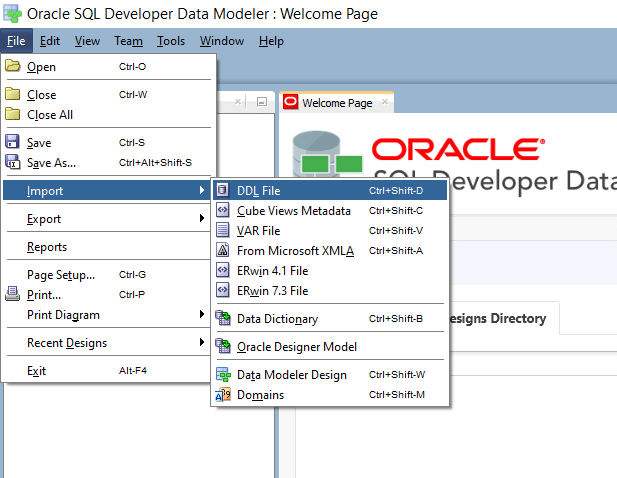Screen dimensions: 617x478
Task: Click the Data Modeler Design diagram icon
Action: click(223, 374)
